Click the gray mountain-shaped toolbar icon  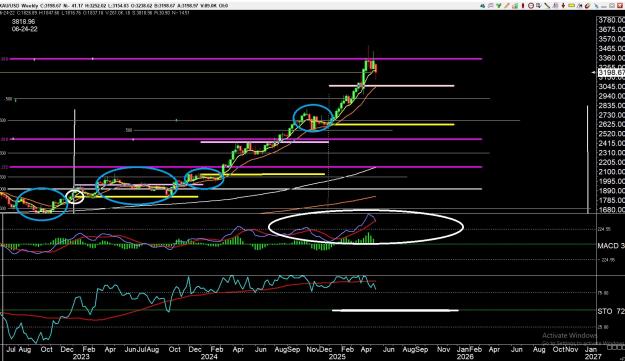point(555,6)
